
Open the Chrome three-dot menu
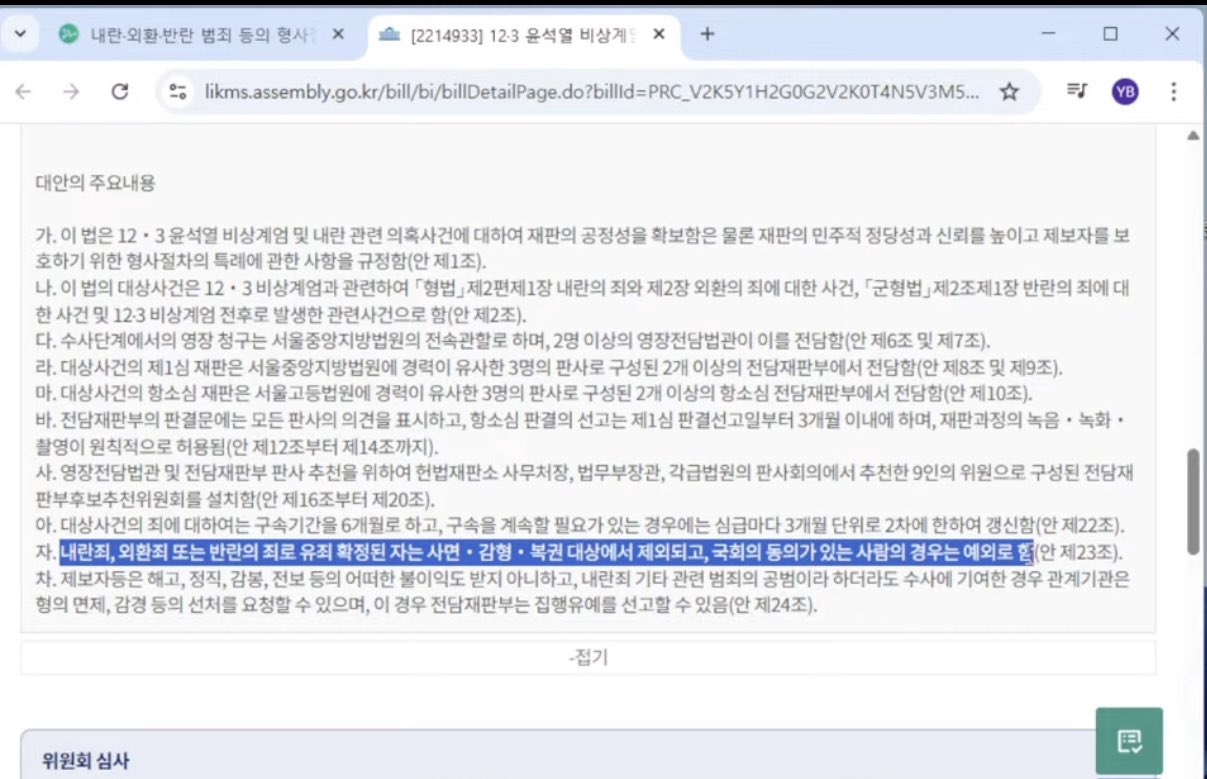[1173, 92]
